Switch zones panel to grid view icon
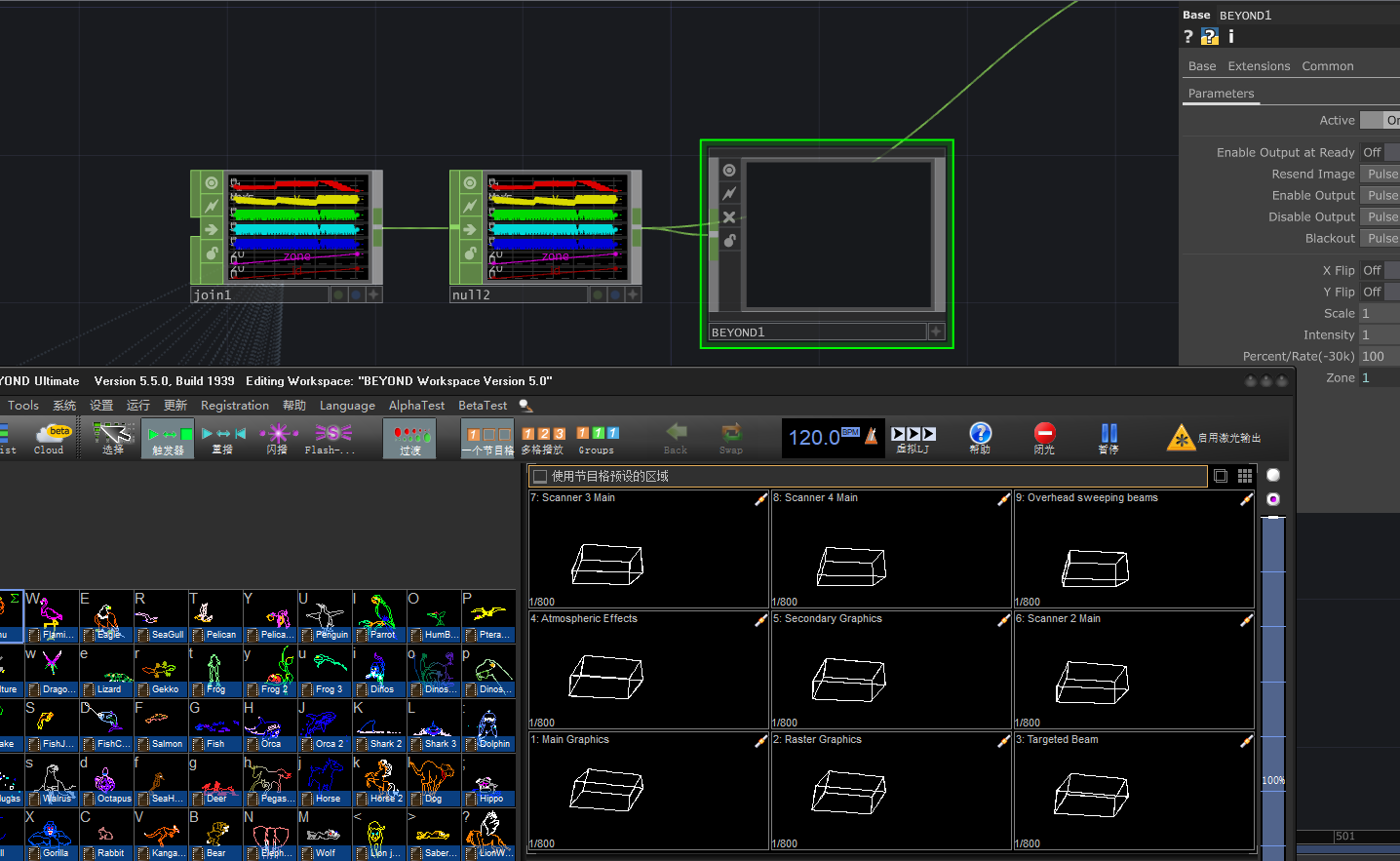The height and width of the screenshot is (861, 1400). pos(1245,476)
